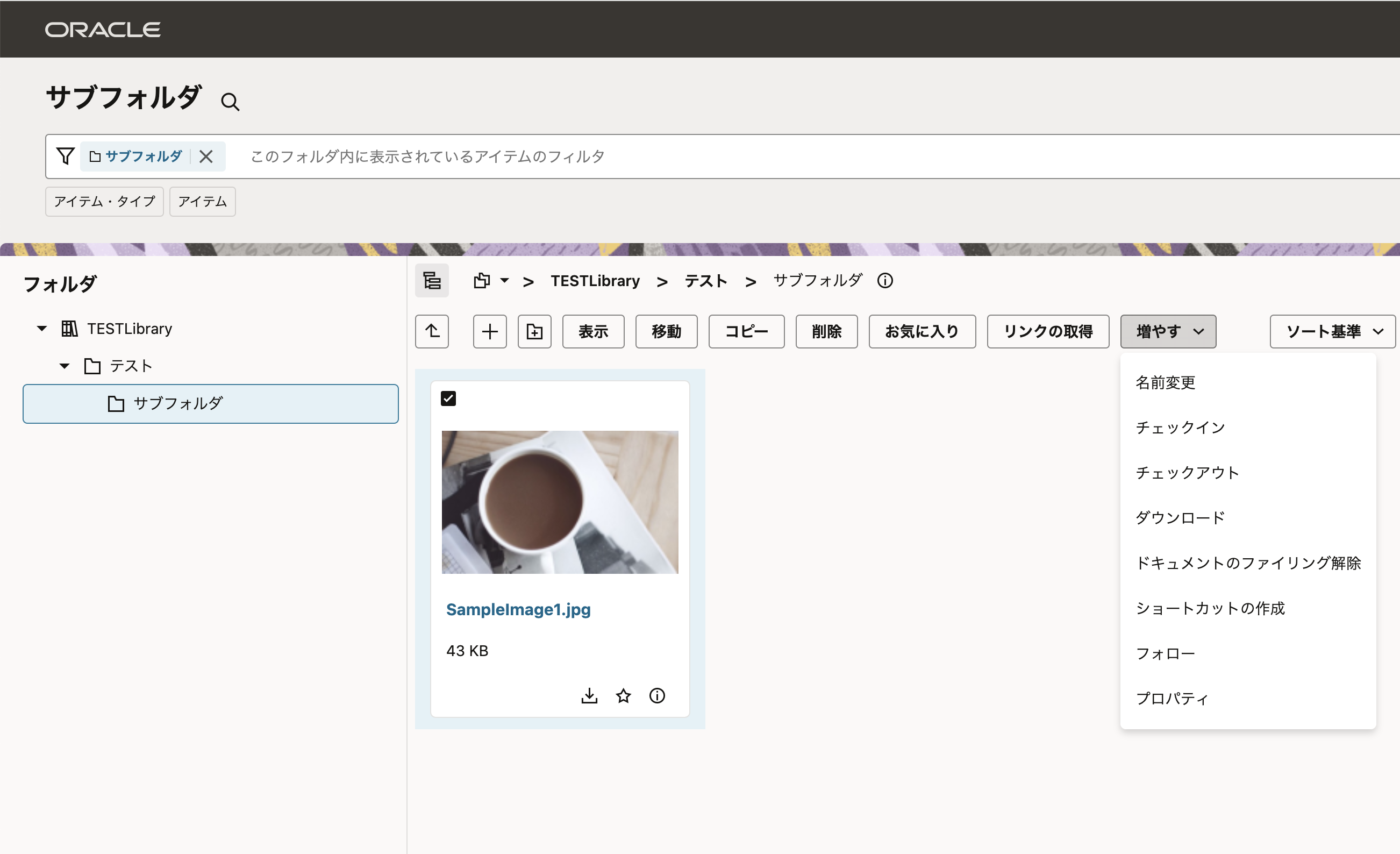The height and width of the screenshot is (854, 1400).
Task: Click the go up one level arrow
Action: tap(432, 331)
